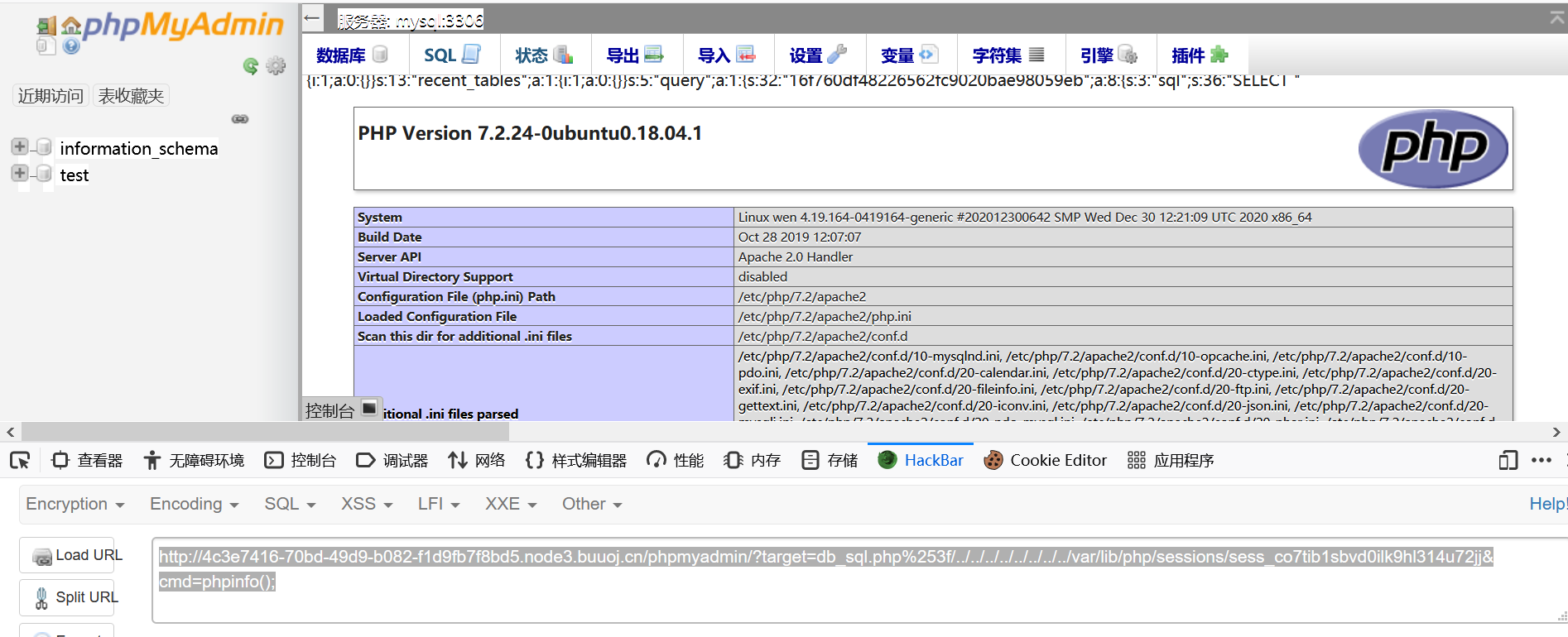The width and height of the screenshot is (1568, 637).
Task: Switch to devtools 调试器 debugger tab
Action: point(392,460)
